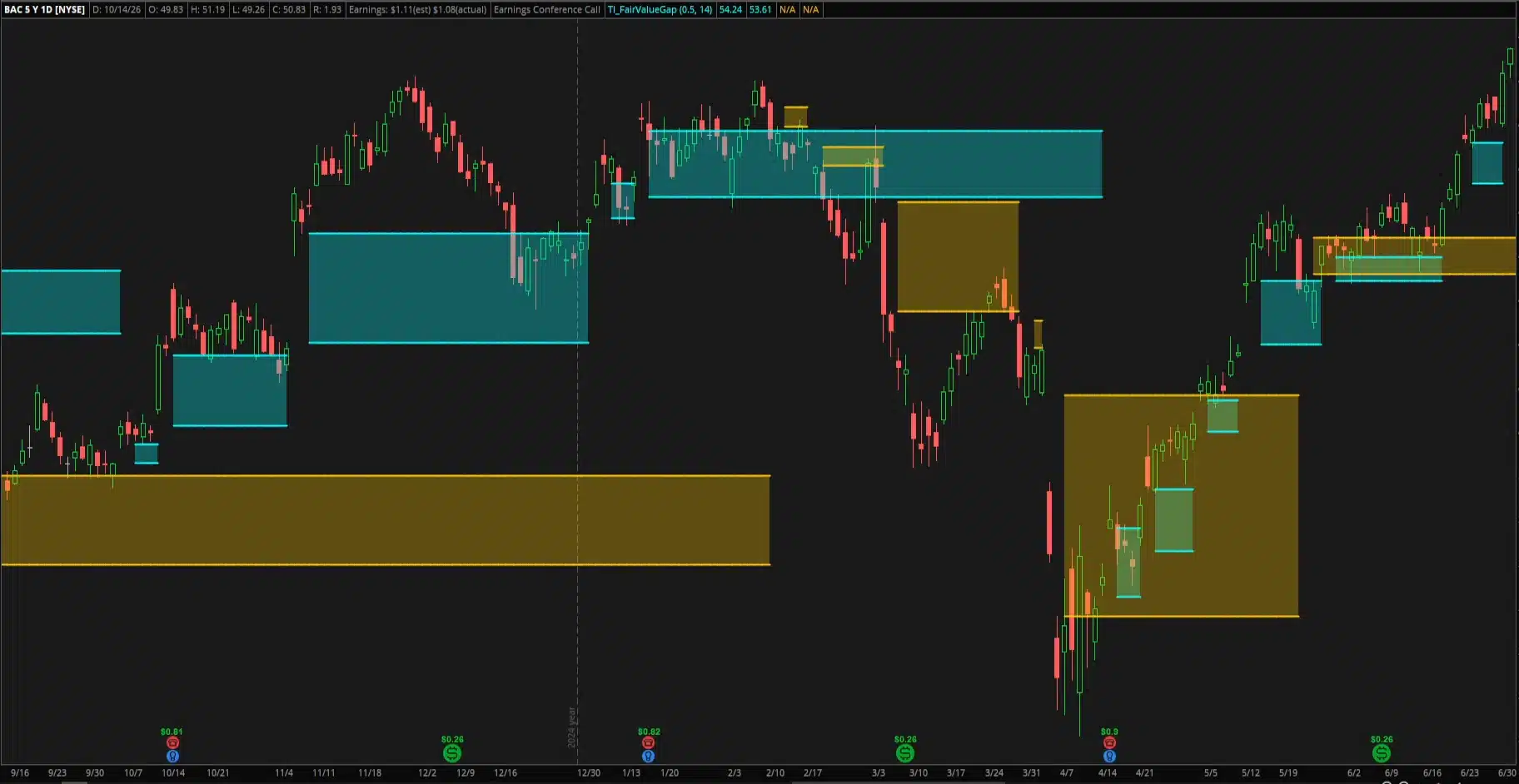Click the L: 49.26 low price readout
This screenshot has height=784, width=1519.
click(248, 10)
